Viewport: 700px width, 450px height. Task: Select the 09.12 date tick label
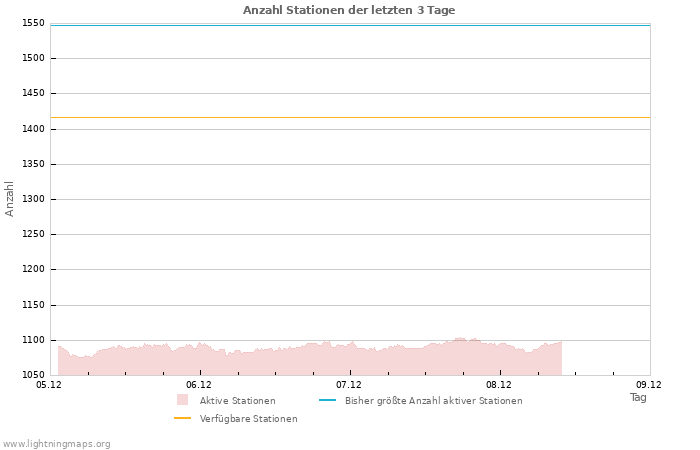pyautogui.click(x=649, y=384)
